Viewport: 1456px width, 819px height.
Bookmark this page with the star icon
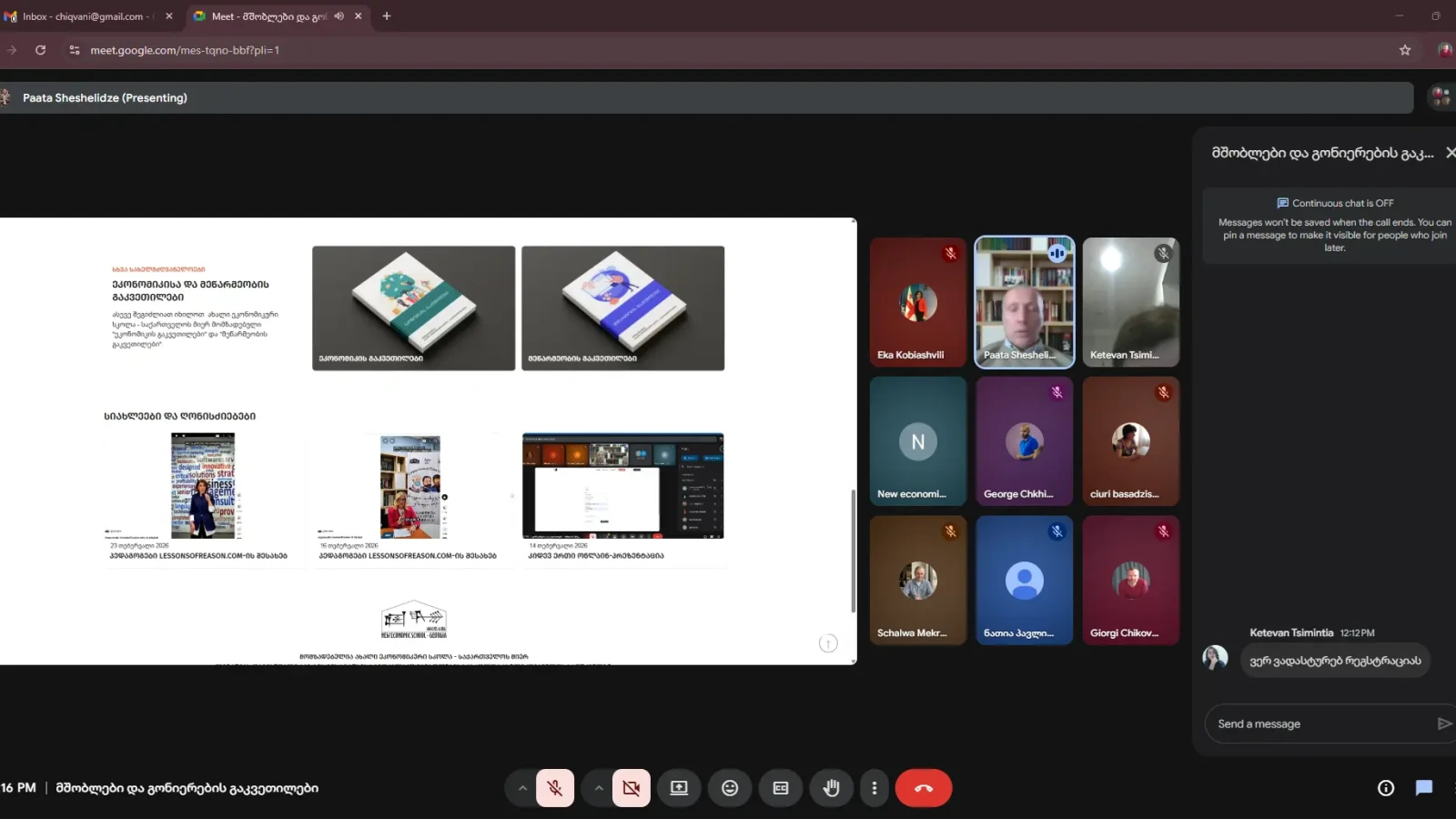pyautogui.click(x=1405, y=50)
